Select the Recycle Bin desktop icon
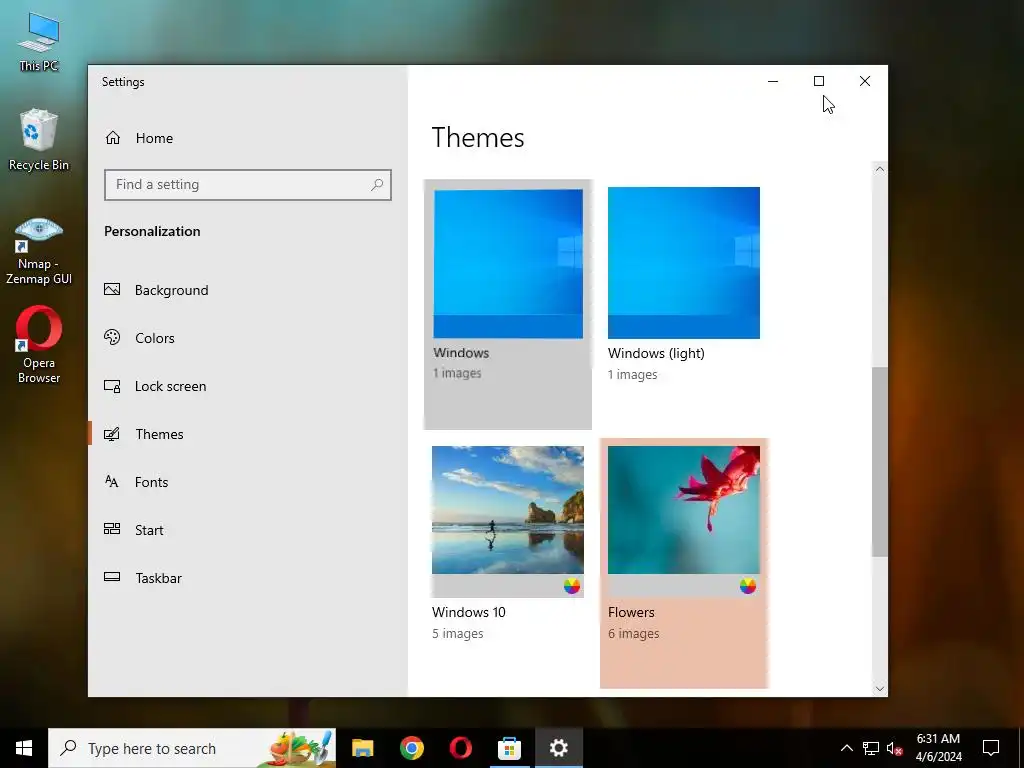Viewport: 1024px width, 768px height. pos(39,140)
